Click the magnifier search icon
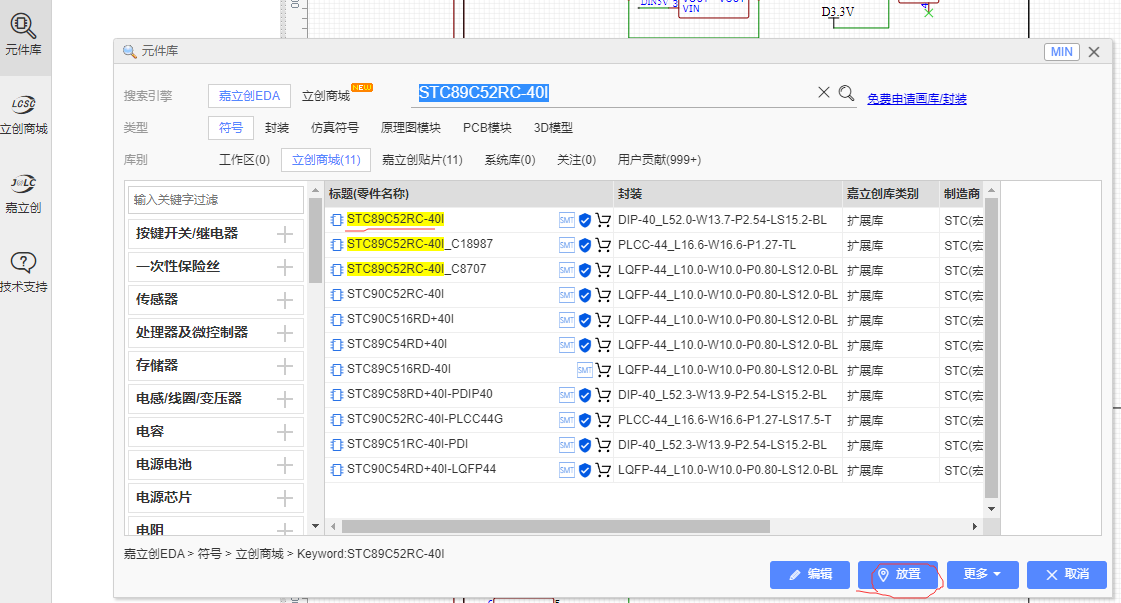Image resolution: width=1121 pixels, height=603 pixels. [x=846, y=93]
